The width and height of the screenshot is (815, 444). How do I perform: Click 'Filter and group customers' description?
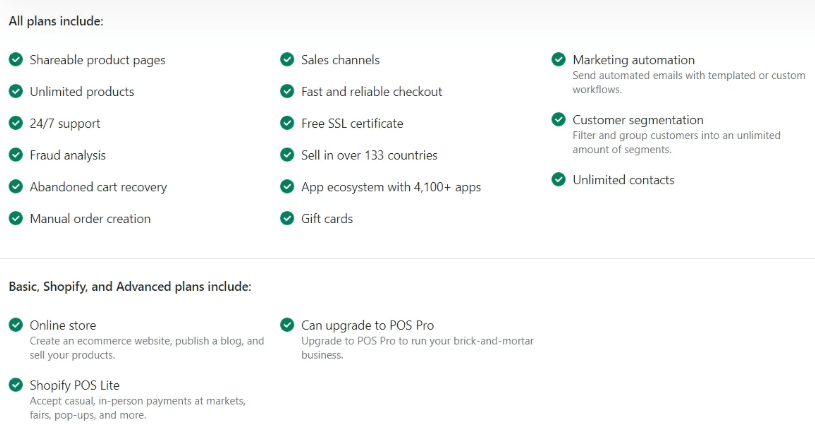[x=677, y=142]
